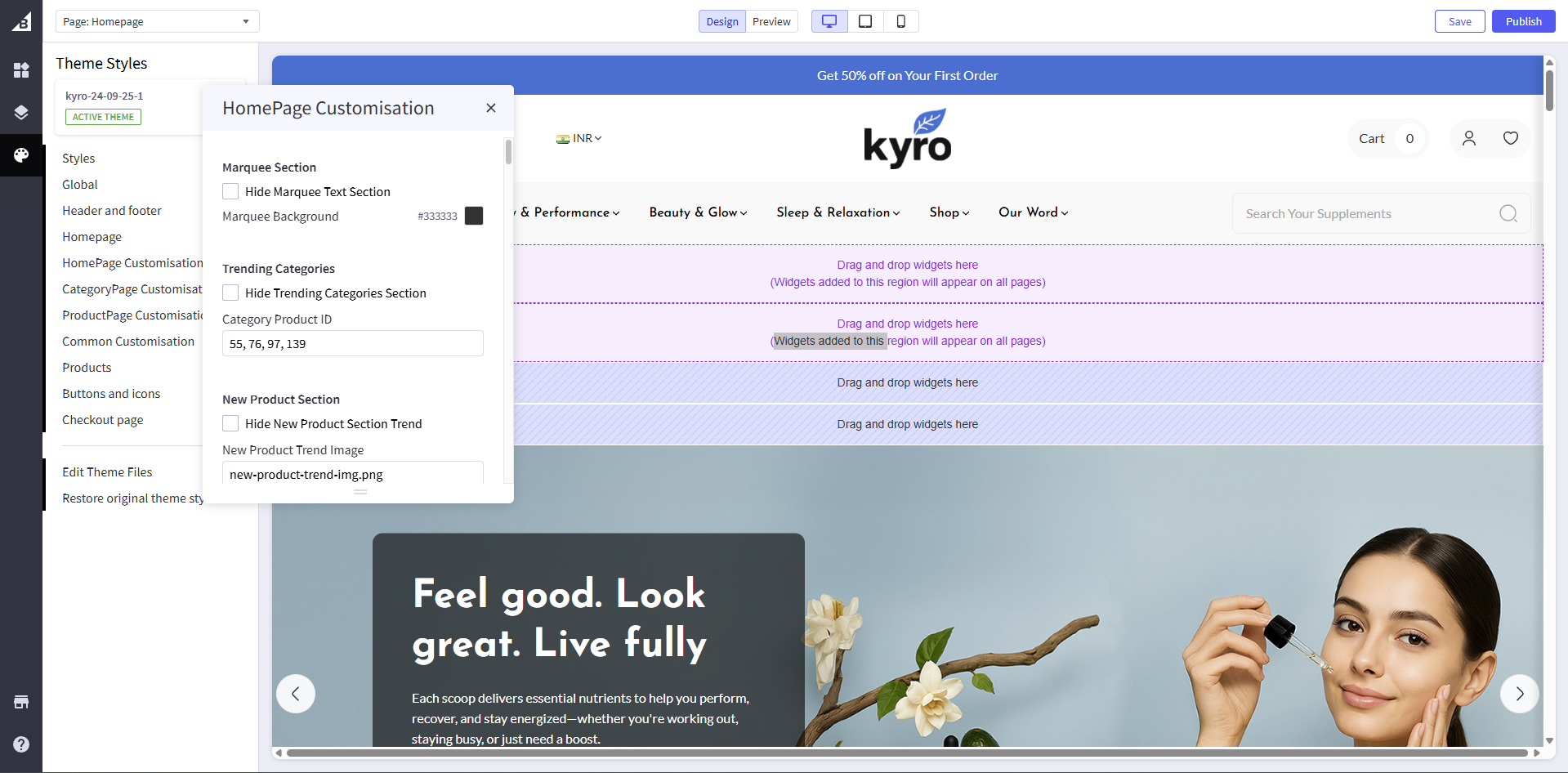This screenshot has height=773, width=1568.
Task: Switch to tablet viewport icon
Action: tap(865, 21)
